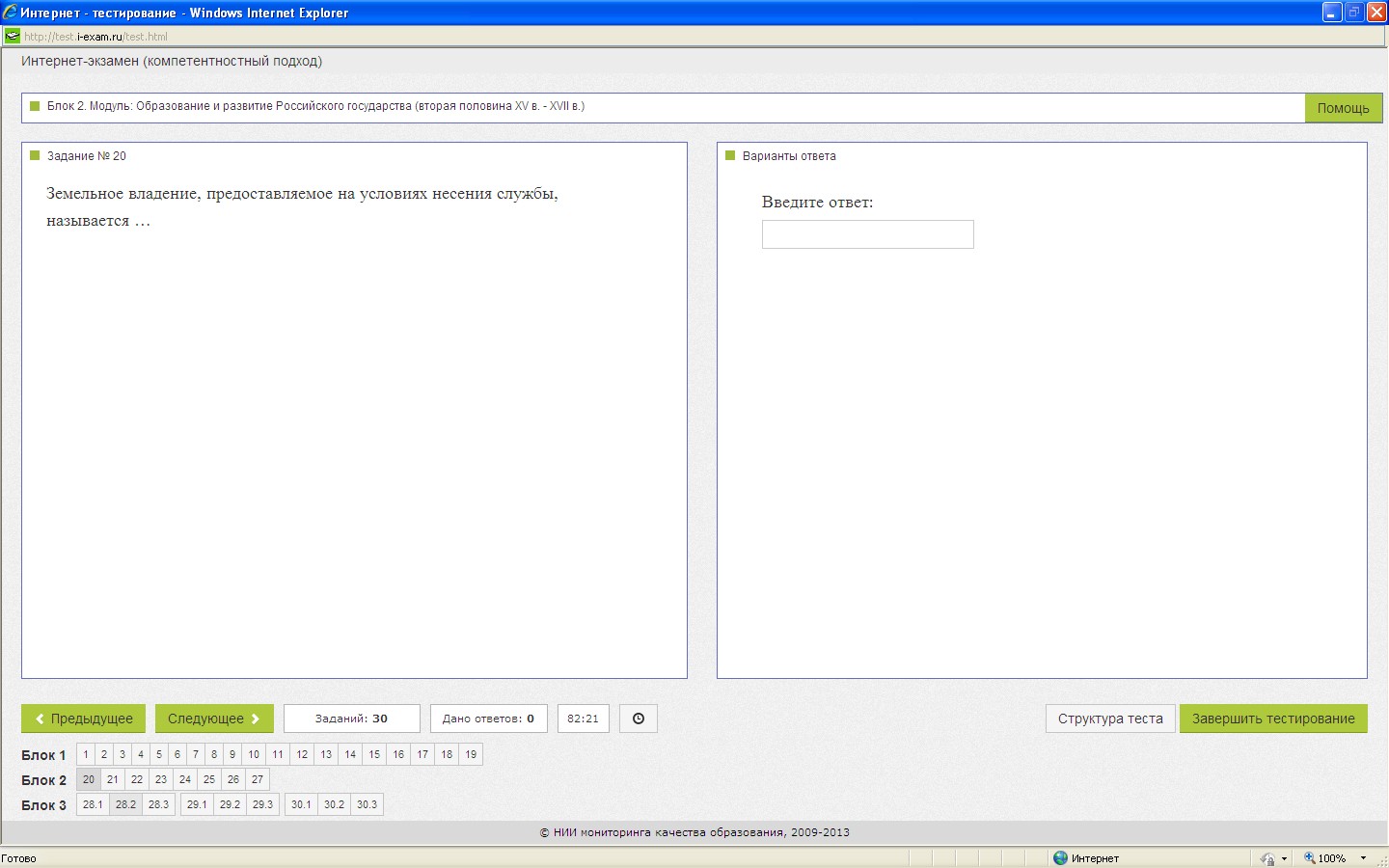Viewport: 1389px width, 868px height.
Task: Select task 17 in Блок 1
Action: click(422, 754)
